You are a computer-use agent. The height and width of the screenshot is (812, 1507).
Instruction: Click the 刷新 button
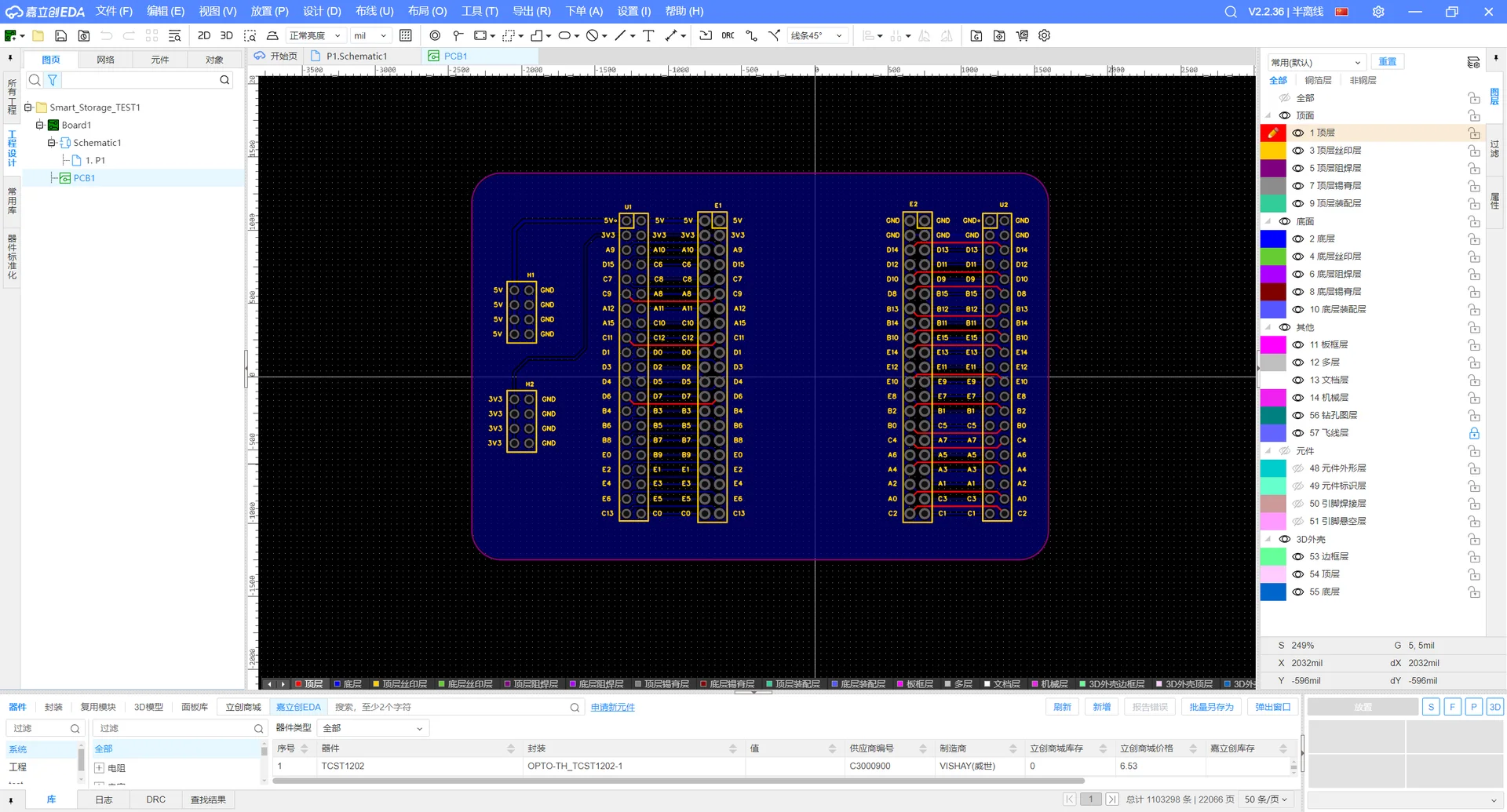1062,707
